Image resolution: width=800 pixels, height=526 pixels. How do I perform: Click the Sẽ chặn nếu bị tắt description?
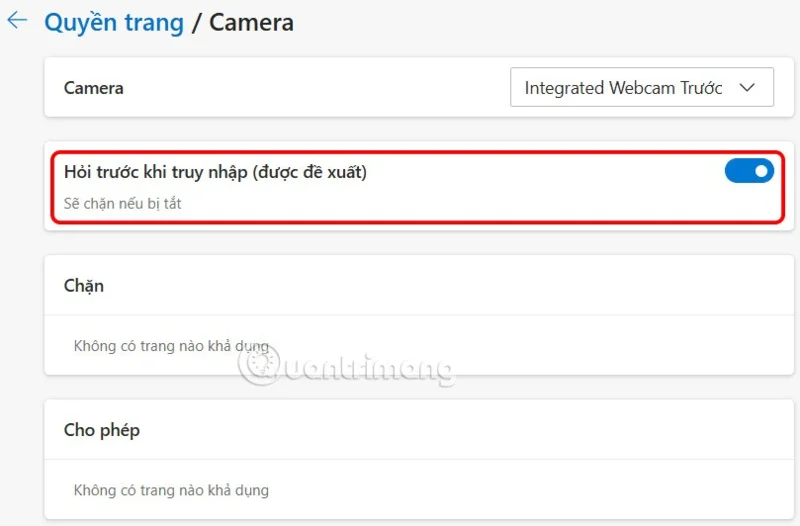122,204
